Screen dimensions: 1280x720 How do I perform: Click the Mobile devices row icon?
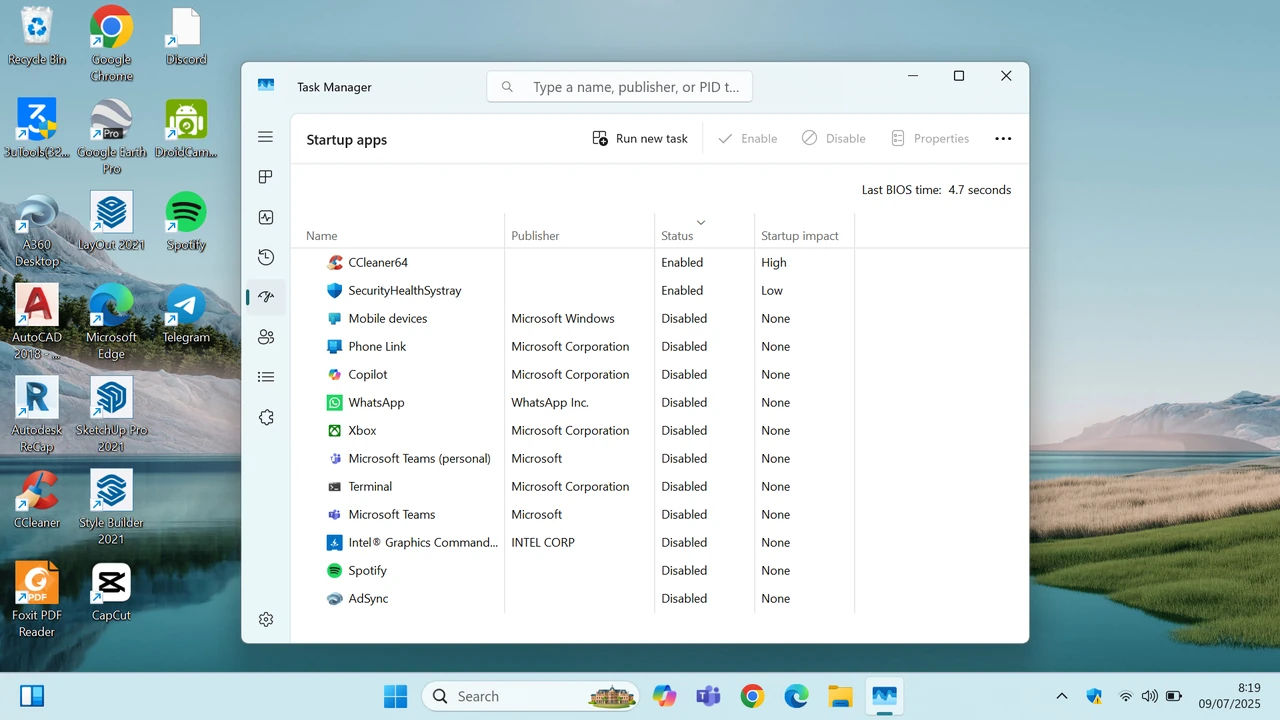[x=335, y=319]
